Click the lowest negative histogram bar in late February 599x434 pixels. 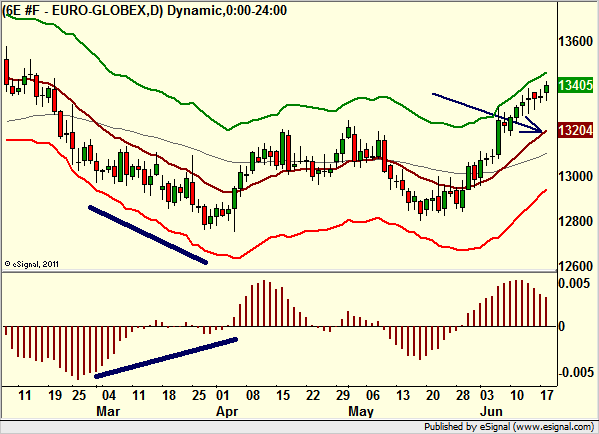tap(78, 353)
